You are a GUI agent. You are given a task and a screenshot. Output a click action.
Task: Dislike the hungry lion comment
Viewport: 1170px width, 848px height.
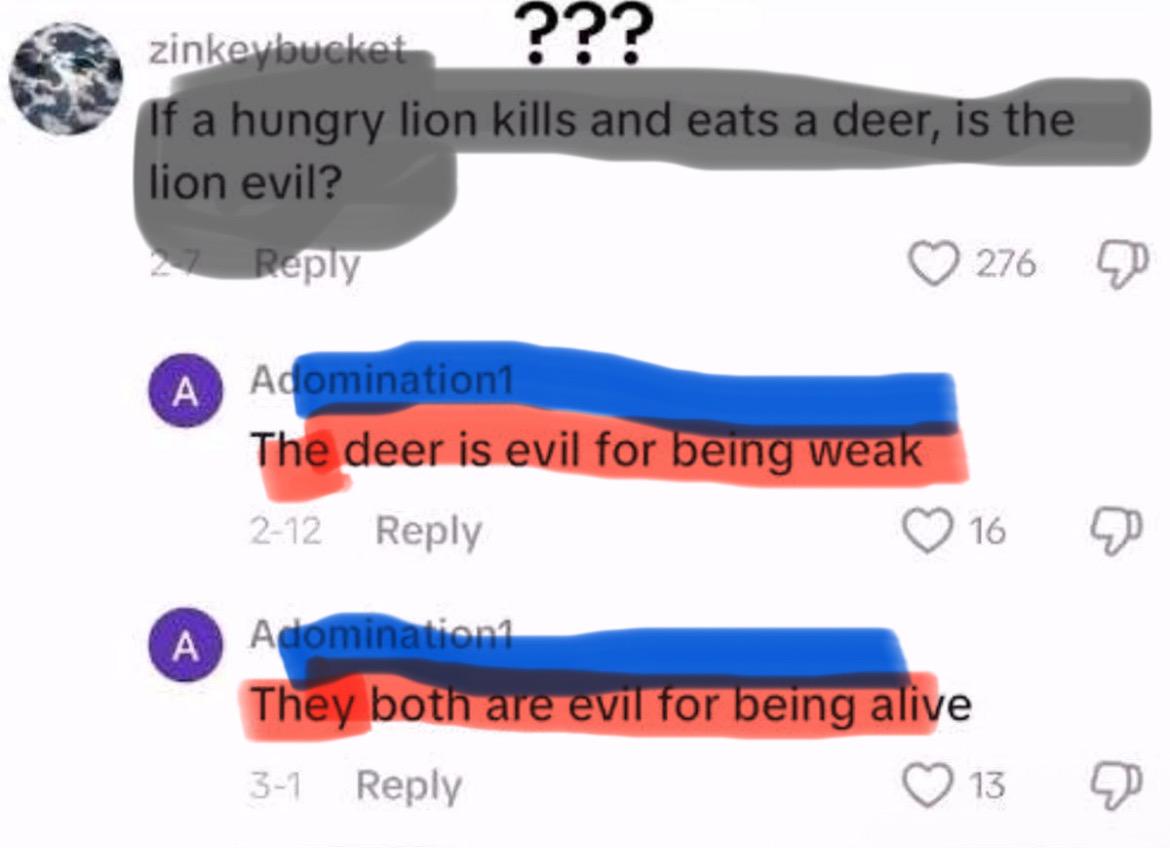1121,263
